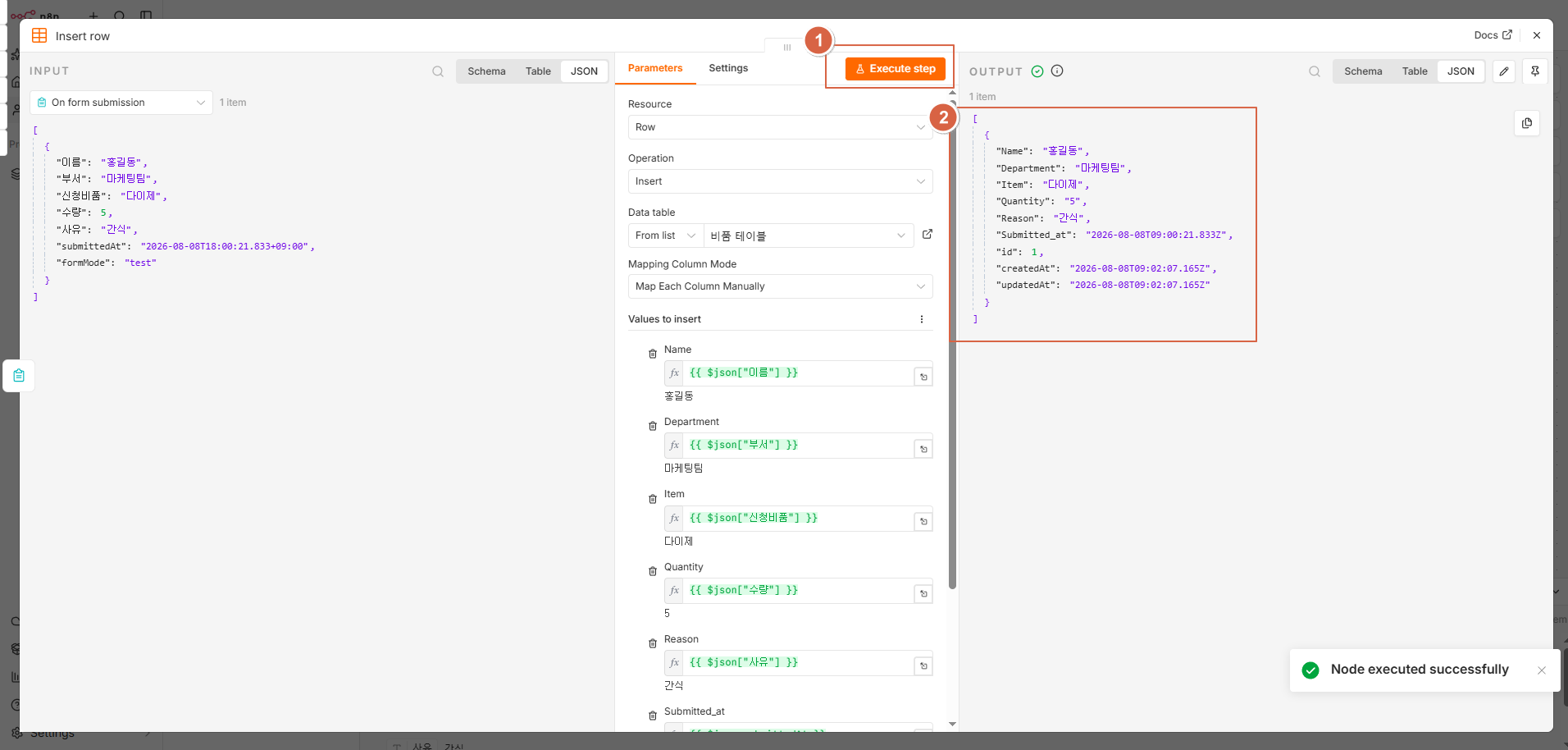This screenshot has width=1568, height=750.
Task: Delete the Item column mapping
Action: 653,499
